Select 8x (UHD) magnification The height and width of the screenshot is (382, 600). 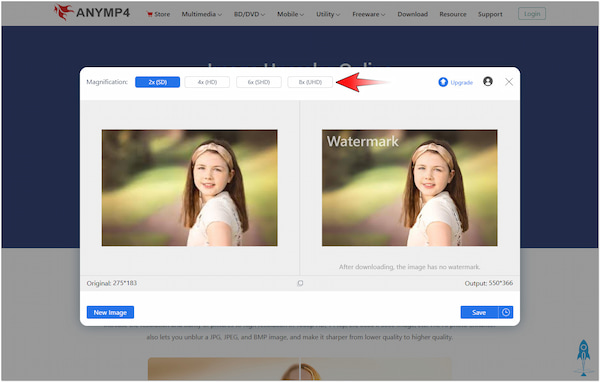pos(310,82)
